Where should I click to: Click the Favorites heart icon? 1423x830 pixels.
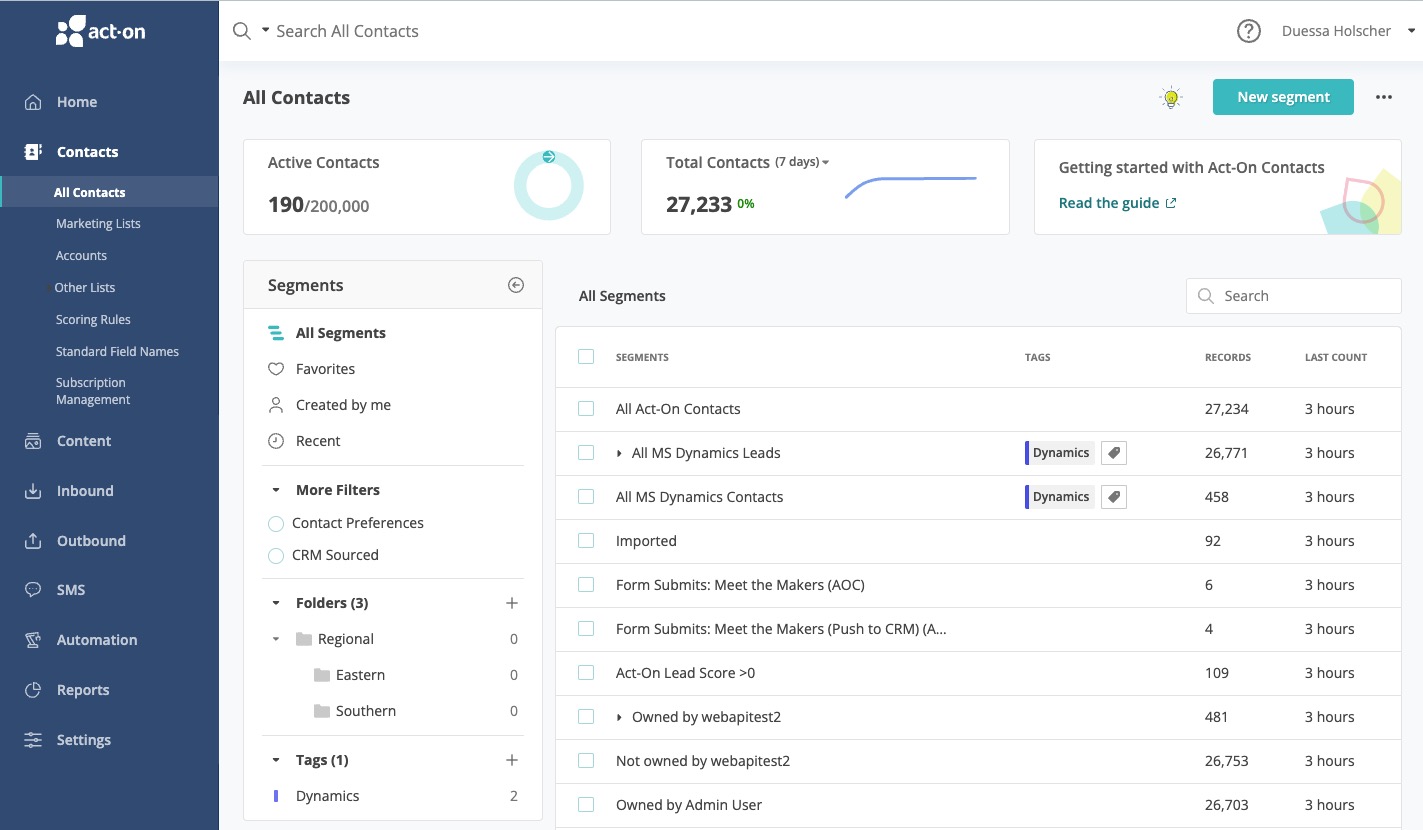(x=276, y=369)
